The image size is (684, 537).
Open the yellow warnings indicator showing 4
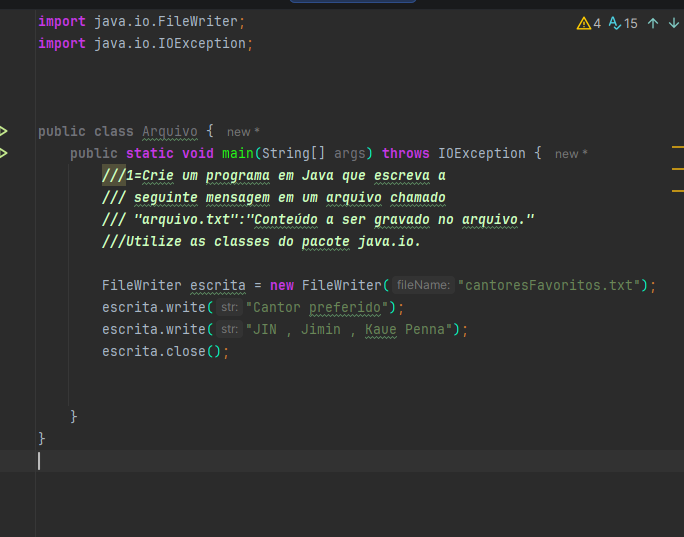click(588, 23)
